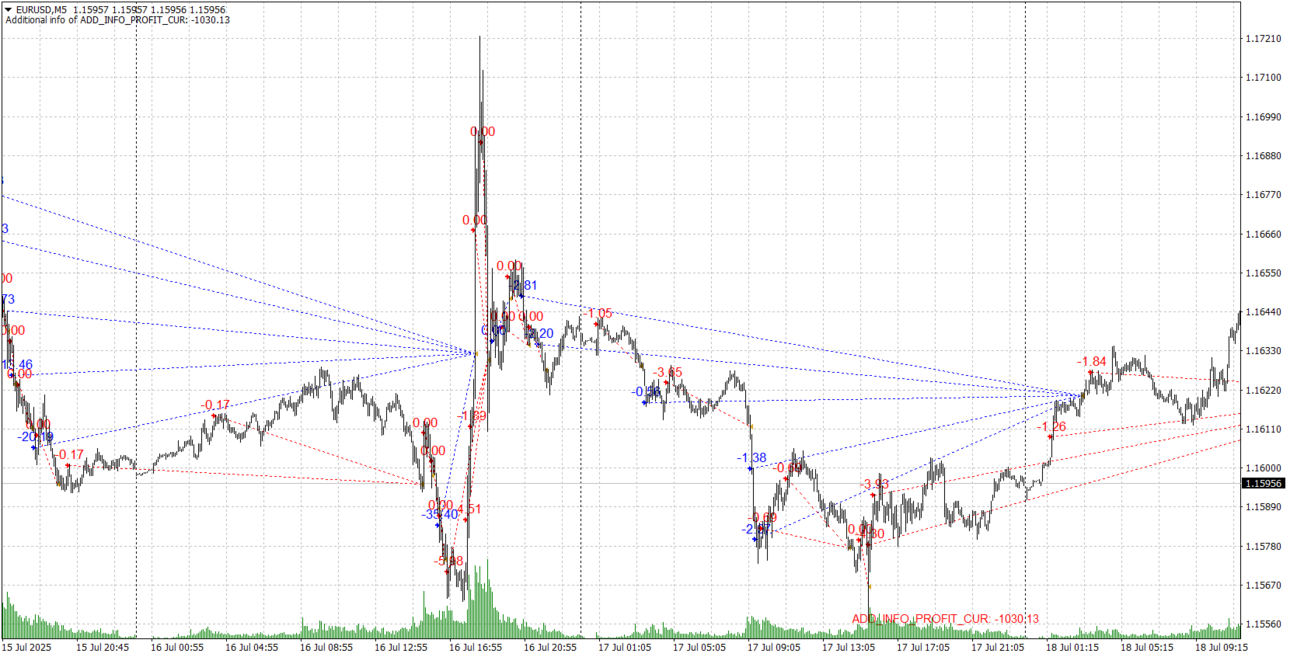Click the EURUSD,M5 chart title text

click(x=42, y=9)
